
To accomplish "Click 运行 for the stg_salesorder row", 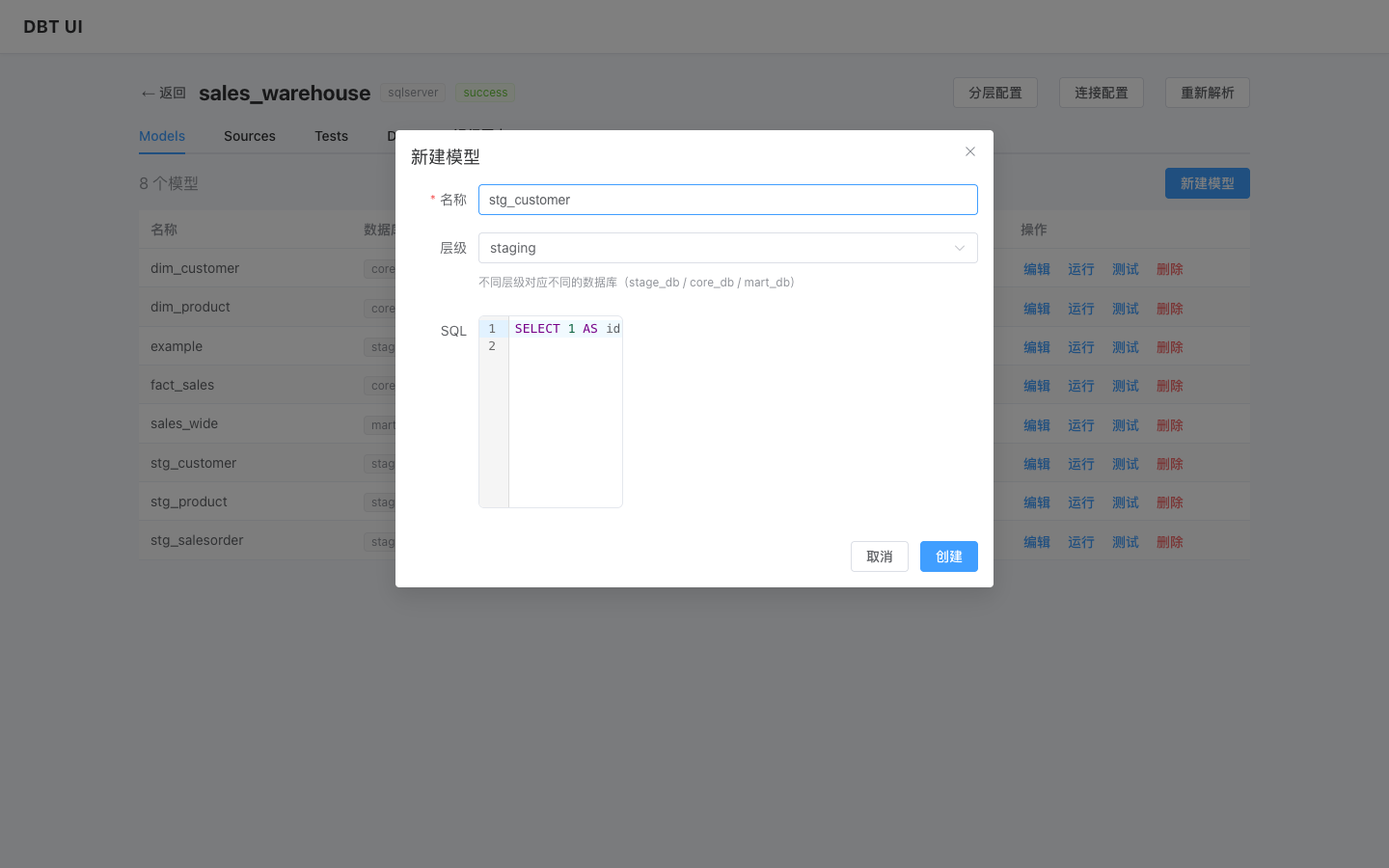I will (1081, 542).
